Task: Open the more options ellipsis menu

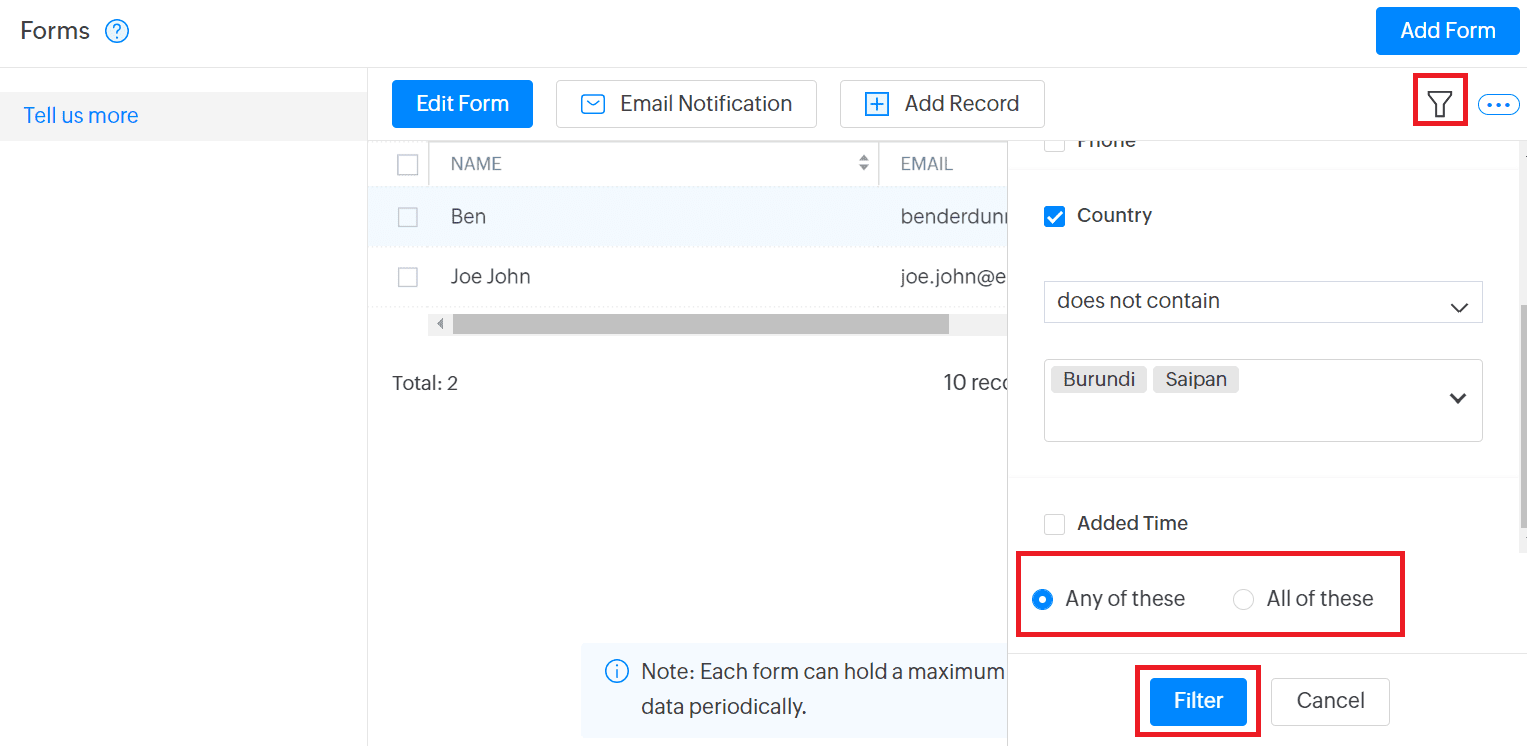Action: coord(1498,104)
